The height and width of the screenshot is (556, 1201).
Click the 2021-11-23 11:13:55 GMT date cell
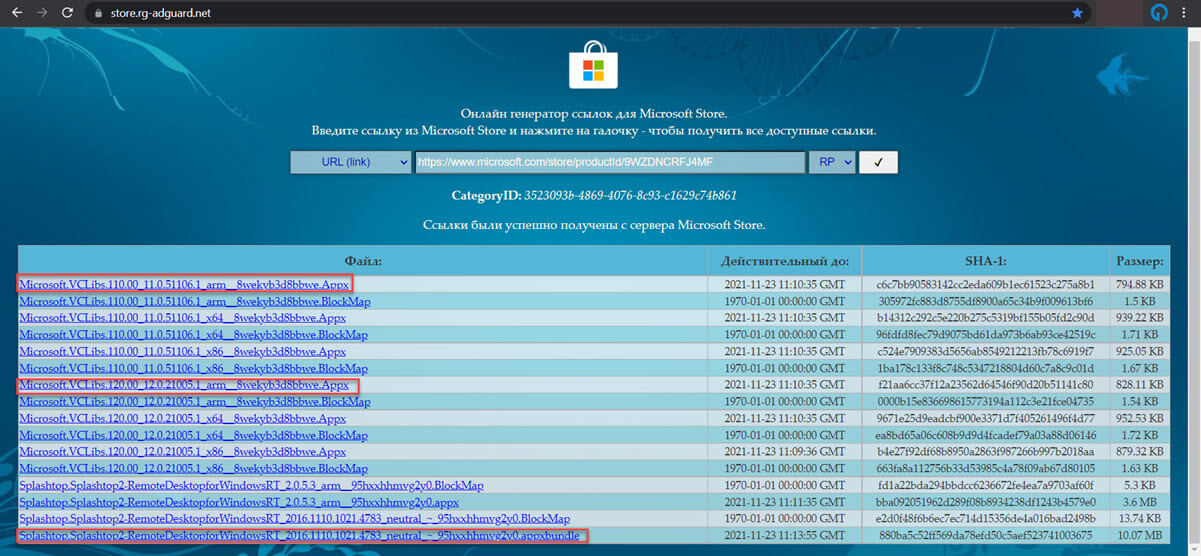[x=785, y=537]
